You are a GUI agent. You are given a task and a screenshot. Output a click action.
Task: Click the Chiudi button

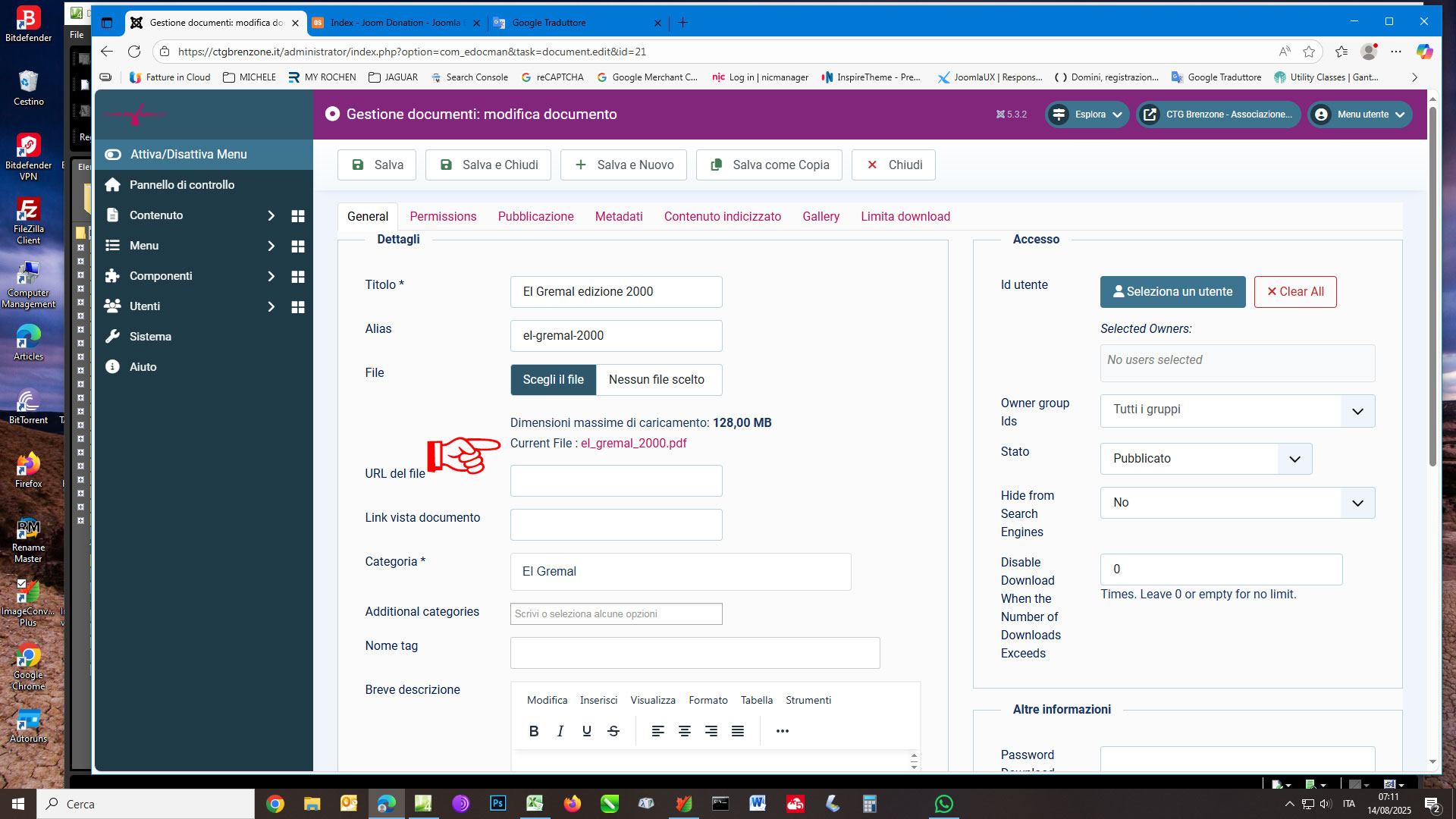(893, 165)
